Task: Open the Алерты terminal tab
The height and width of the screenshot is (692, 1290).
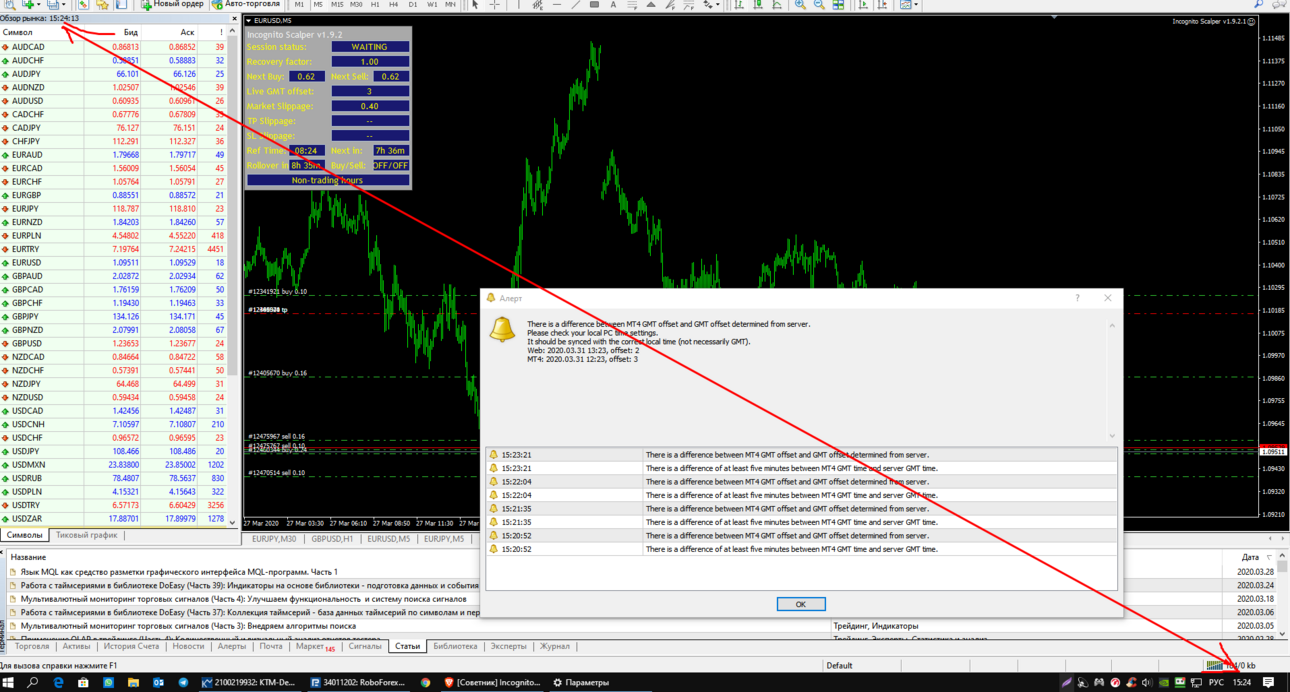Action: (x=232, y=647)
